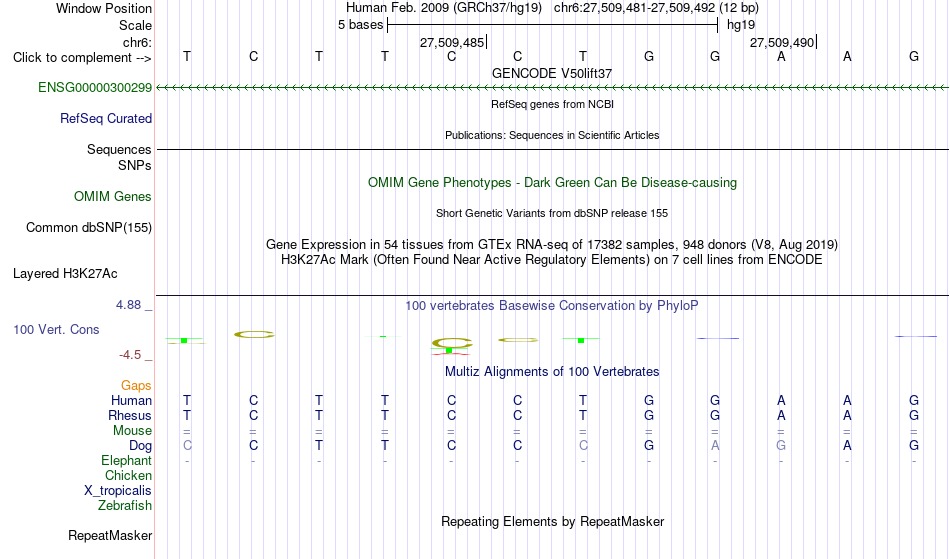Click the H3K27Ac Mark ENCODE title
The width and height of the screenshot is (950, 559).
point(552,260)
